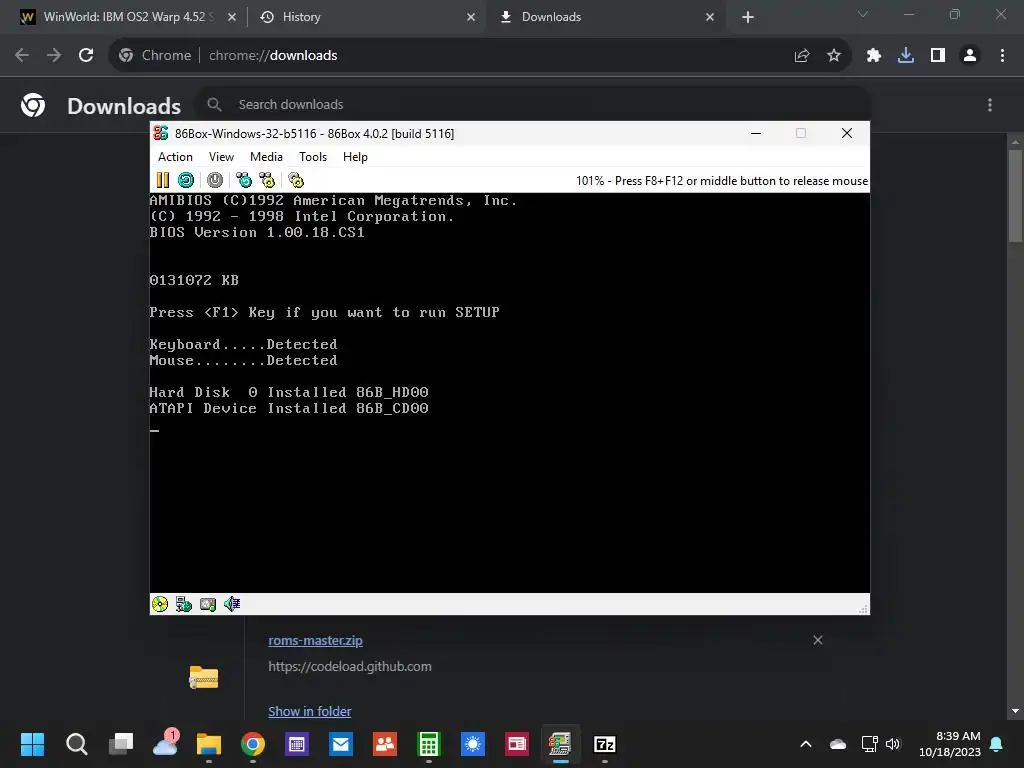Open Chrome tab search chevron
Image resolution: width=1024 pixels, height=768 pixels.
(863, 14)
